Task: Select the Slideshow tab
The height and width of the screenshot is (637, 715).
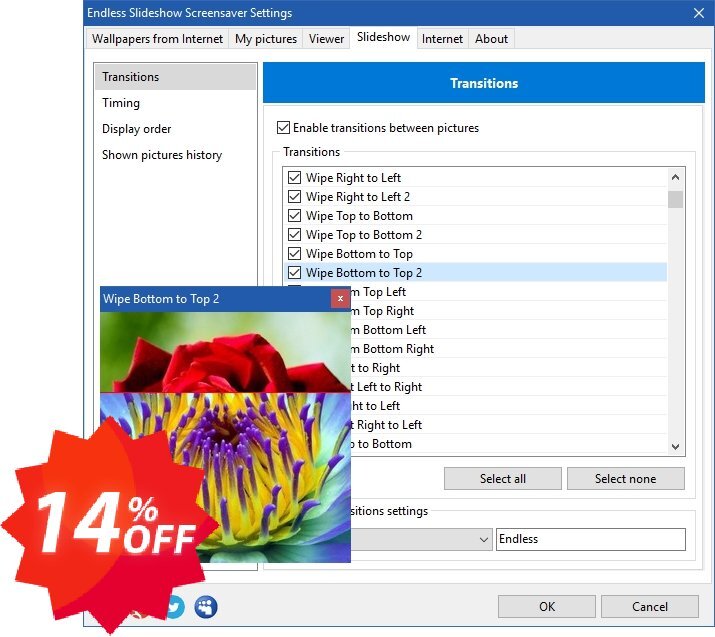Action: (x=383, y=37)
